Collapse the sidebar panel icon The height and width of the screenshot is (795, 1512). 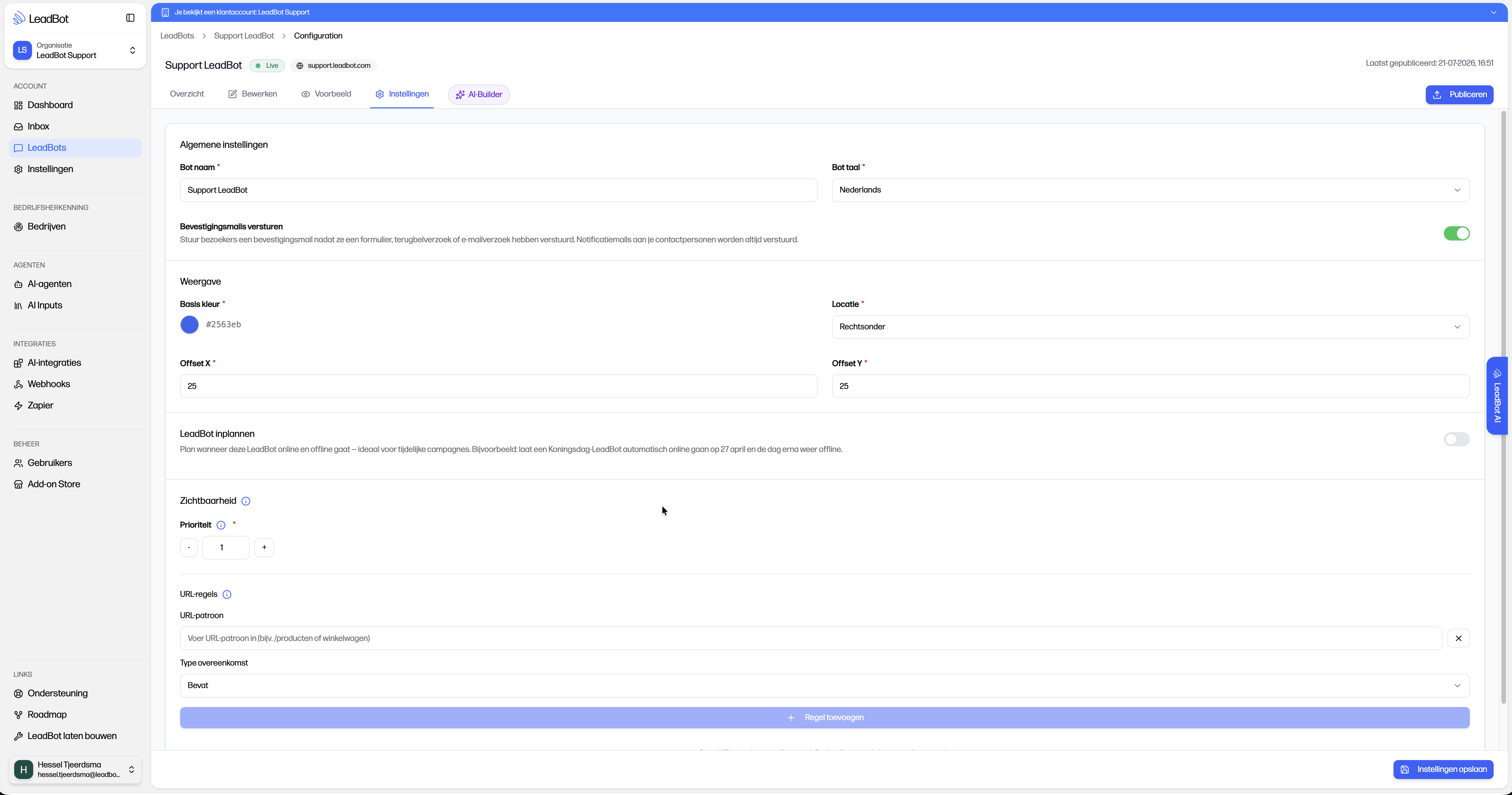[x=130, y=18]
